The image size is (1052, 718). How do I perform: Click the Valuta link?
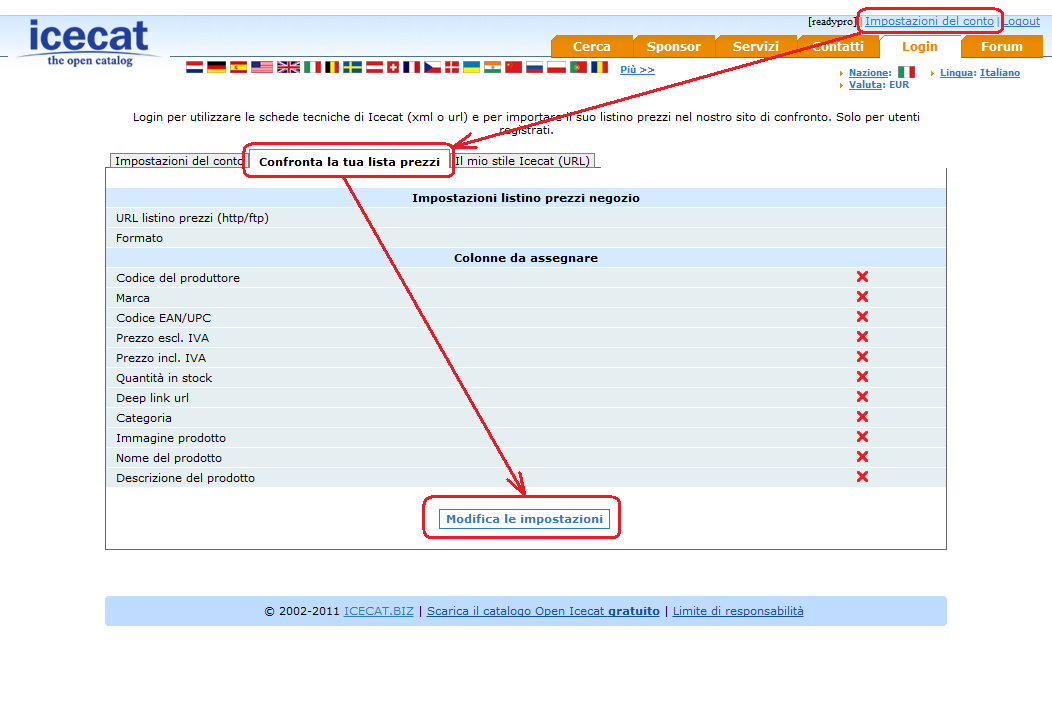coord(865,85)
